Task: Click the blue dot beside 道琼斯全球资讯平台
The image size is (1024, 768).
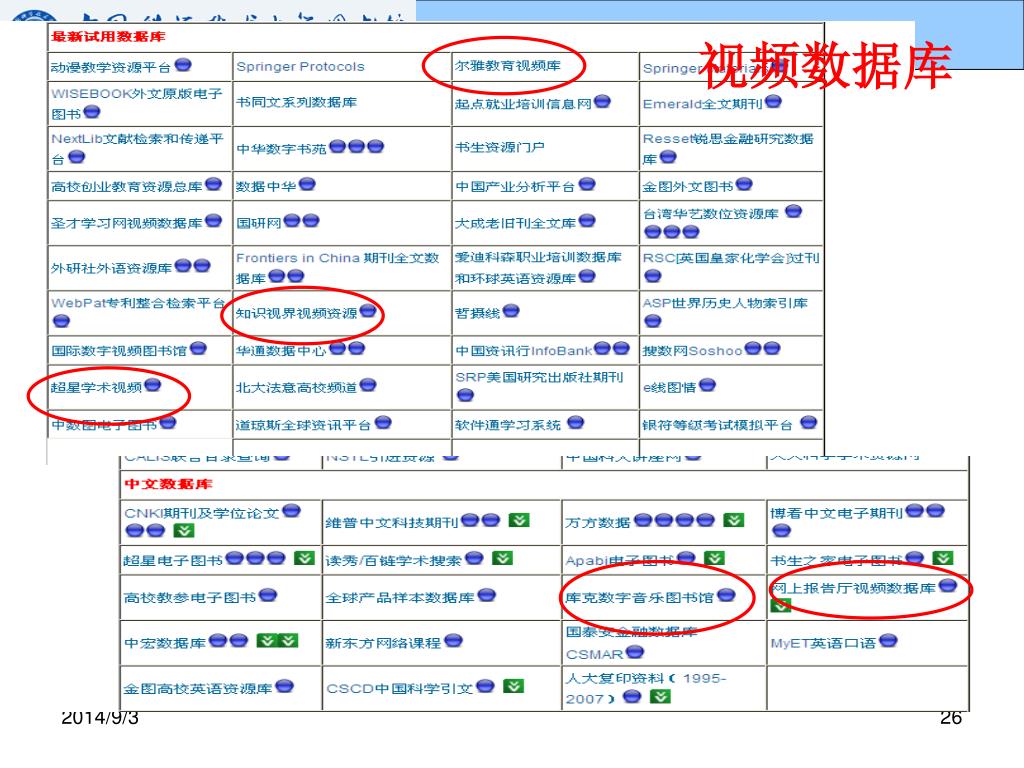Action: (383, 423)
